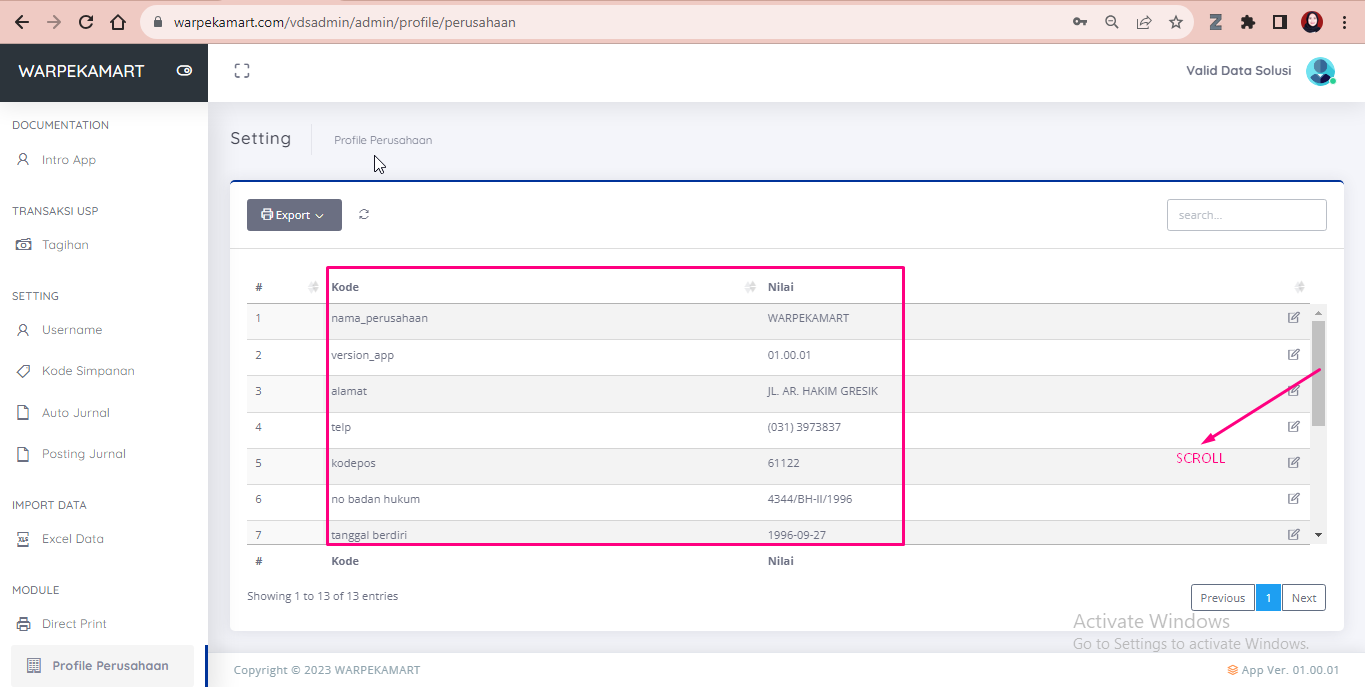Sort by the Kode column header

pyautogui.click(x=541, y=287)
